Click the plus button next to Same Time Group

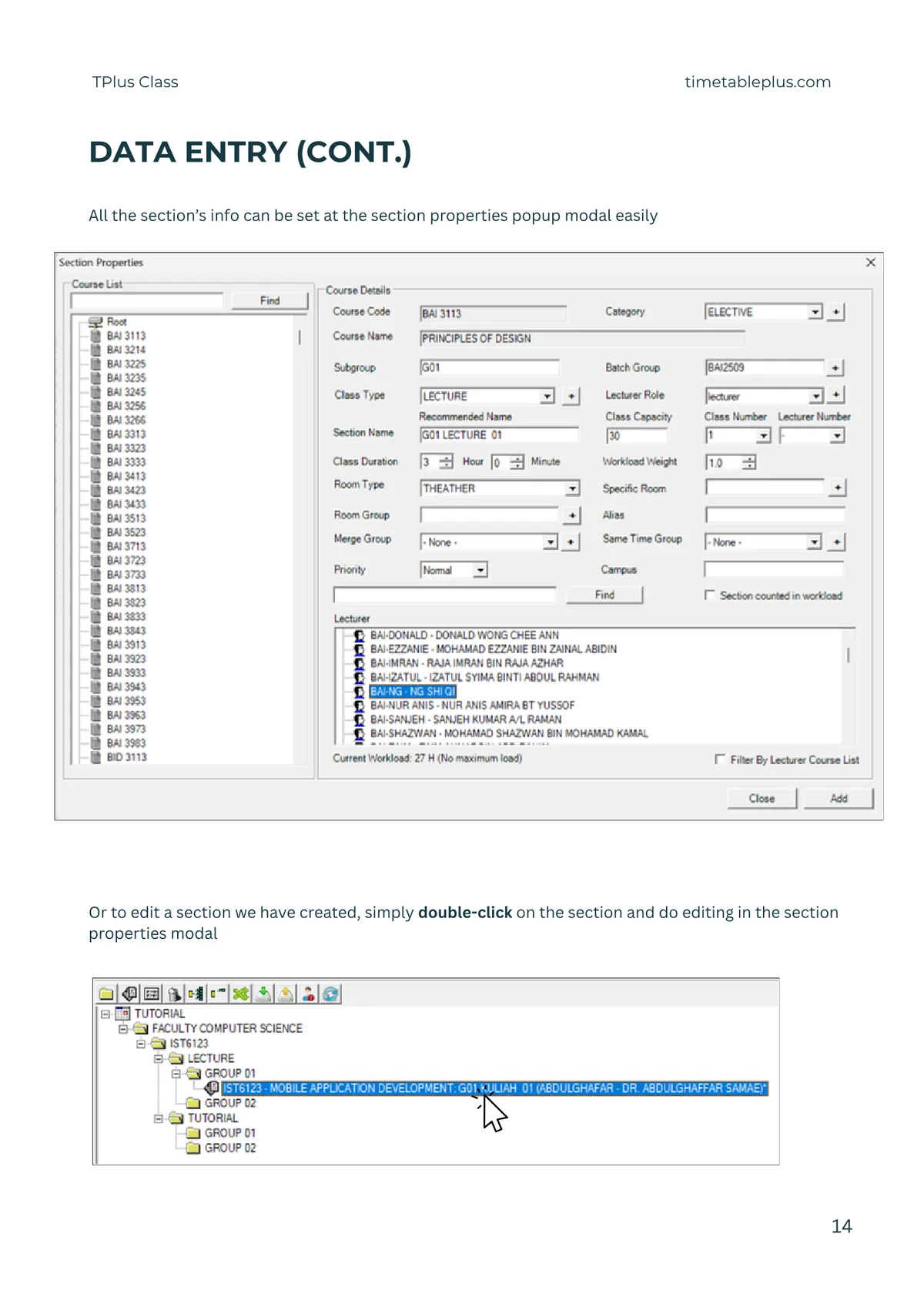(x=837, y=542)
